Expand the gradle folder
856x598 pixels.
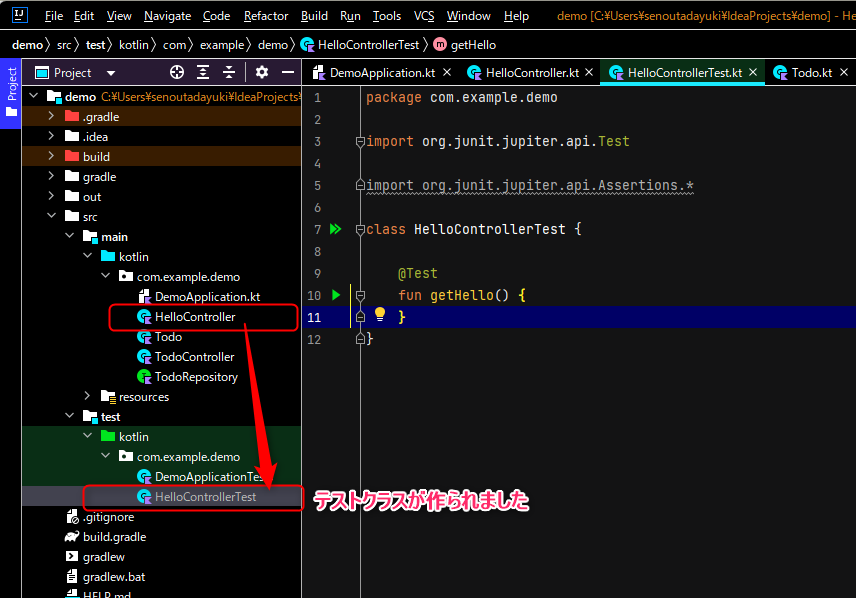(x=51, y=176)
